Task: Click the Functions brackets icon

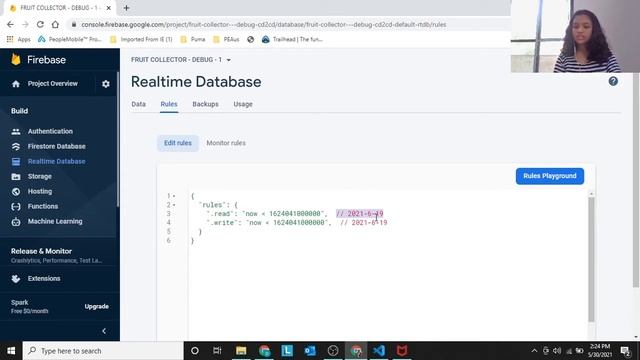Action: [x=16, y=207]
